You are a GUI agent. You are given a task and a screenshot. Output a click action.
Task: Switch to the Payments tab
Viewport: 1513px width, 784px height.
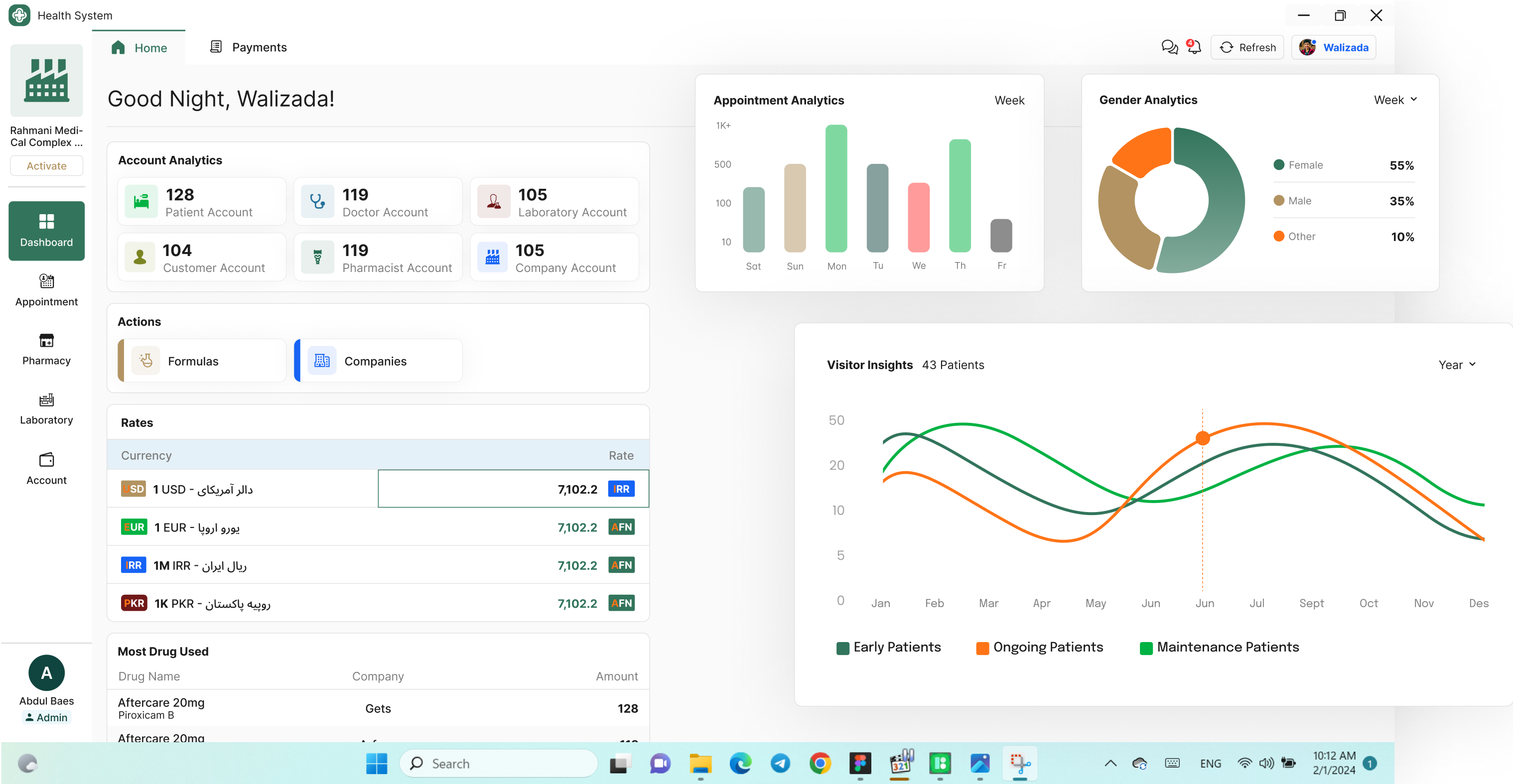coord(248,48)
